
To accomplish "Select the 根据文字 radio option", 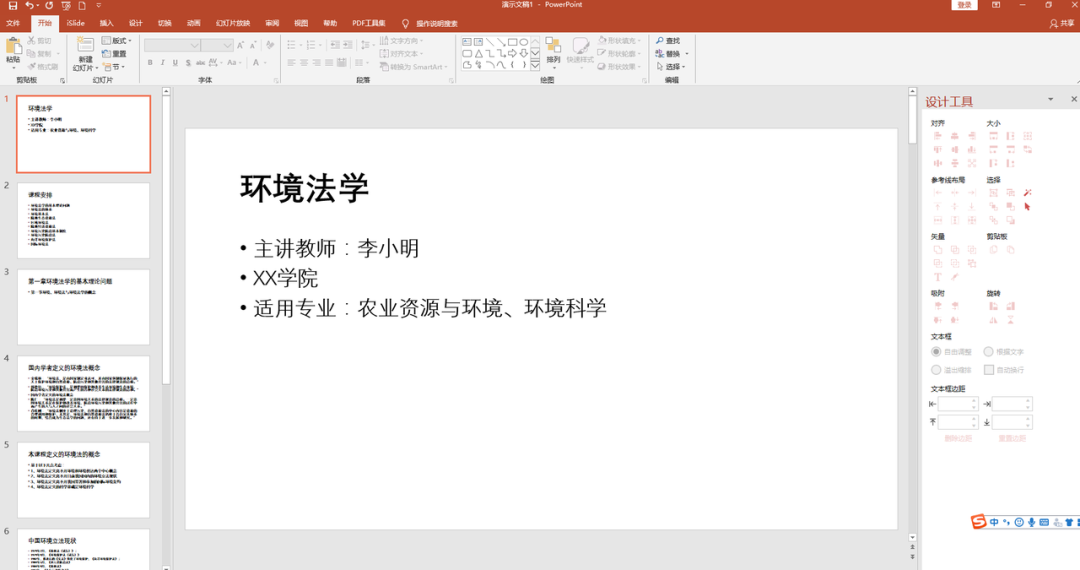I will coord(988,352).
